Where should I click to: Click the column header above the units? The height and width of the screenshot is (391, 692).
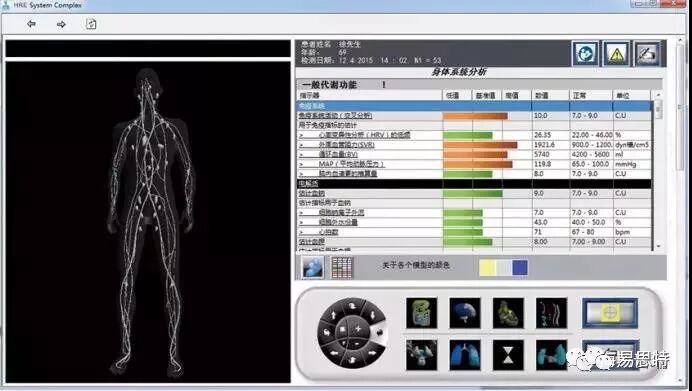pyautogui.click(x=632, y=95)
